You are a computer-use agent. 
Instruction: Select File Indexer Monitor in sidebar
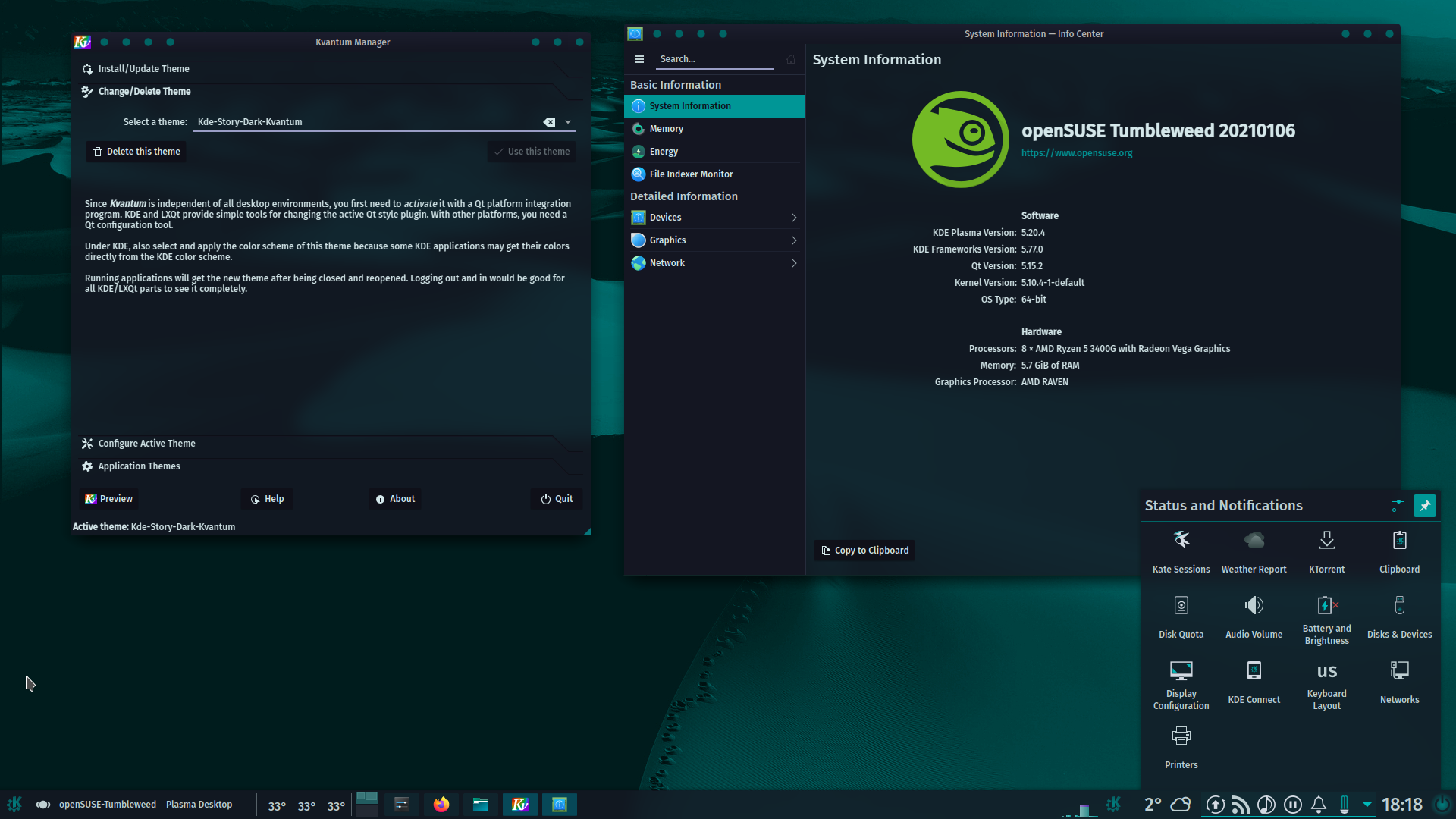coord(714,174)
